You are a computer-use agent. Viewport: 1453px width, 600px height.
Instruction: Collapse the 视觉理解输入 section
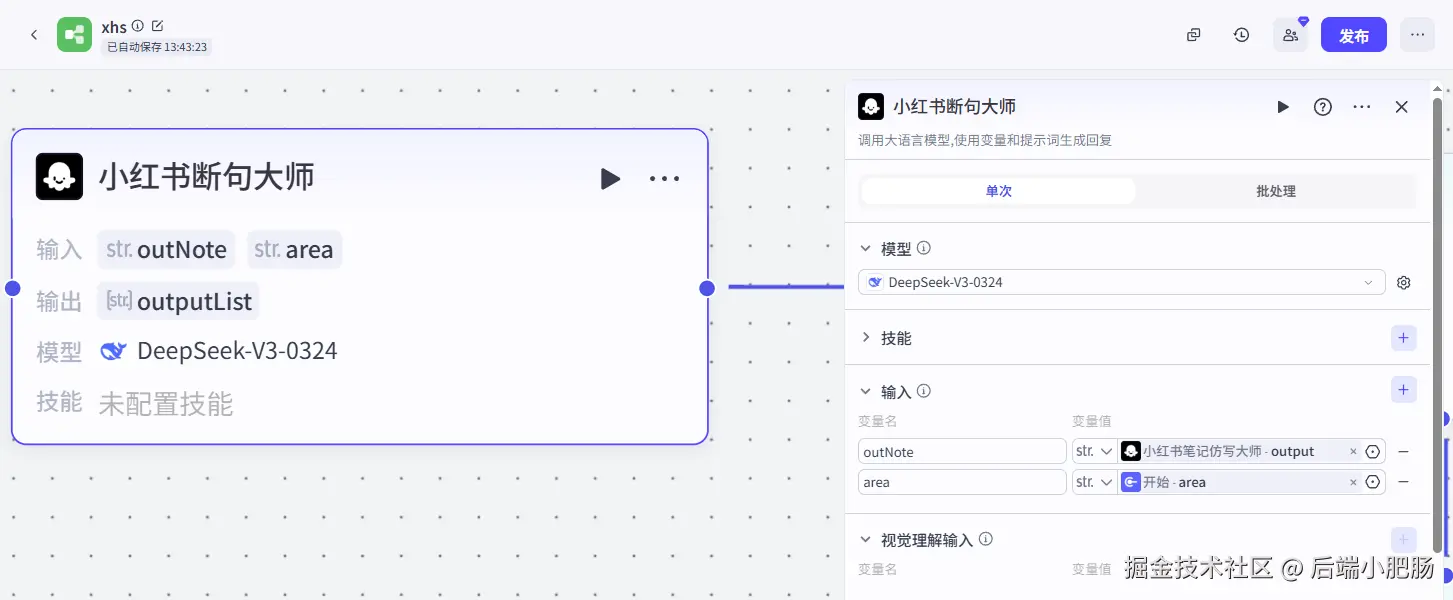coord(866,539)
